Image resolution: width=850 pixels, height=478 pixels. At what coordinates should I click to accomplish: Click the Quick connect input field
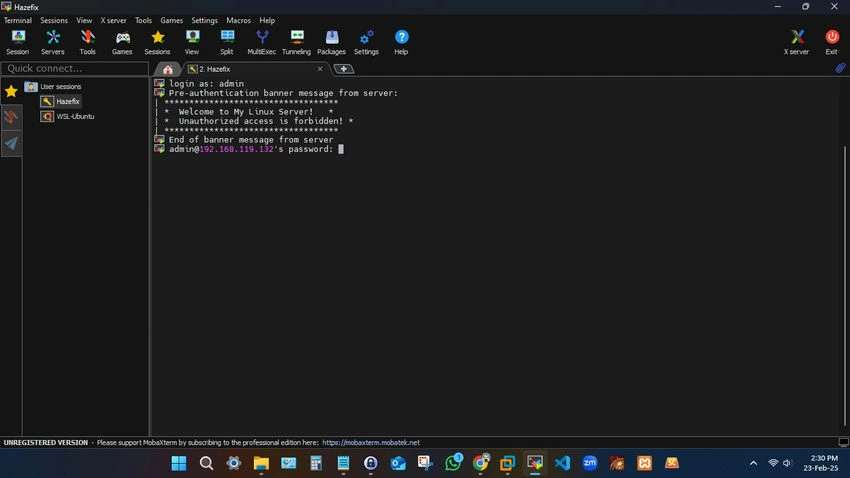pos(75,68)
